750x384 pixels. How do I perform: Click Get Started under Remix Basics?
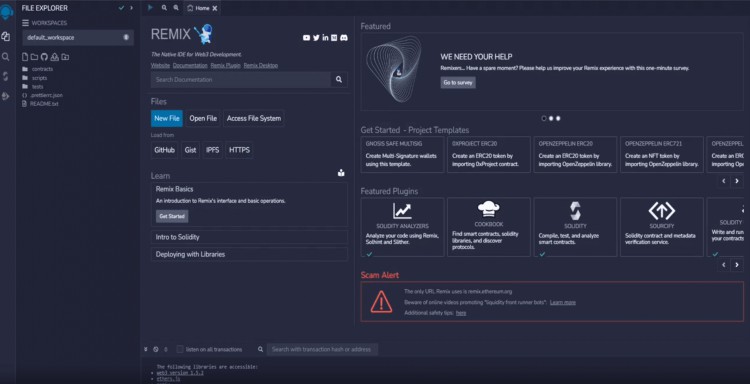tap(172, 216)
